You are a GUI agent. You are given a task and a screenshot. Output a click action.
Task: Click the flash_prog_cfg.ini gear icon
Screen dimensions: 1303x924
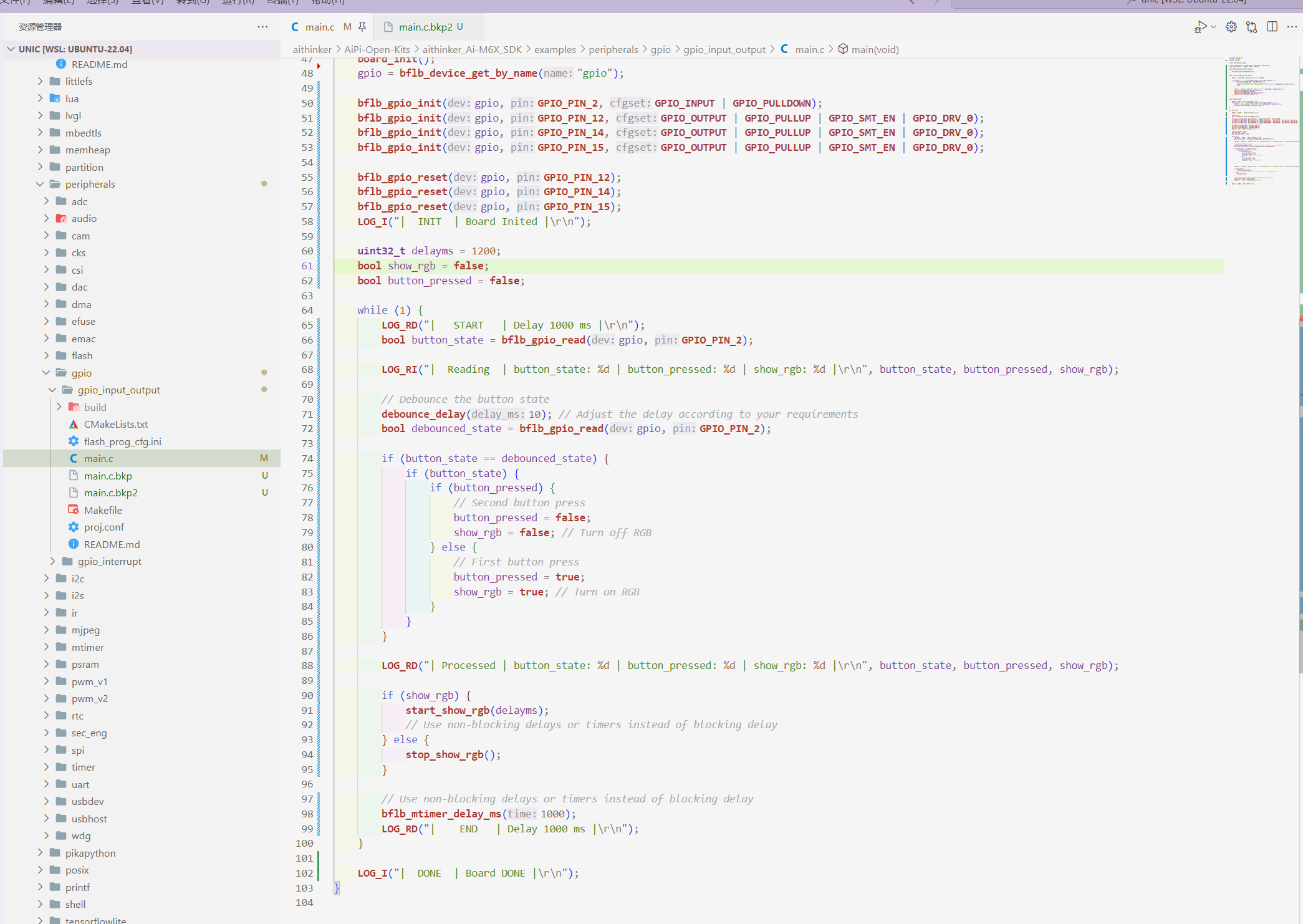(x=74, y=441)
